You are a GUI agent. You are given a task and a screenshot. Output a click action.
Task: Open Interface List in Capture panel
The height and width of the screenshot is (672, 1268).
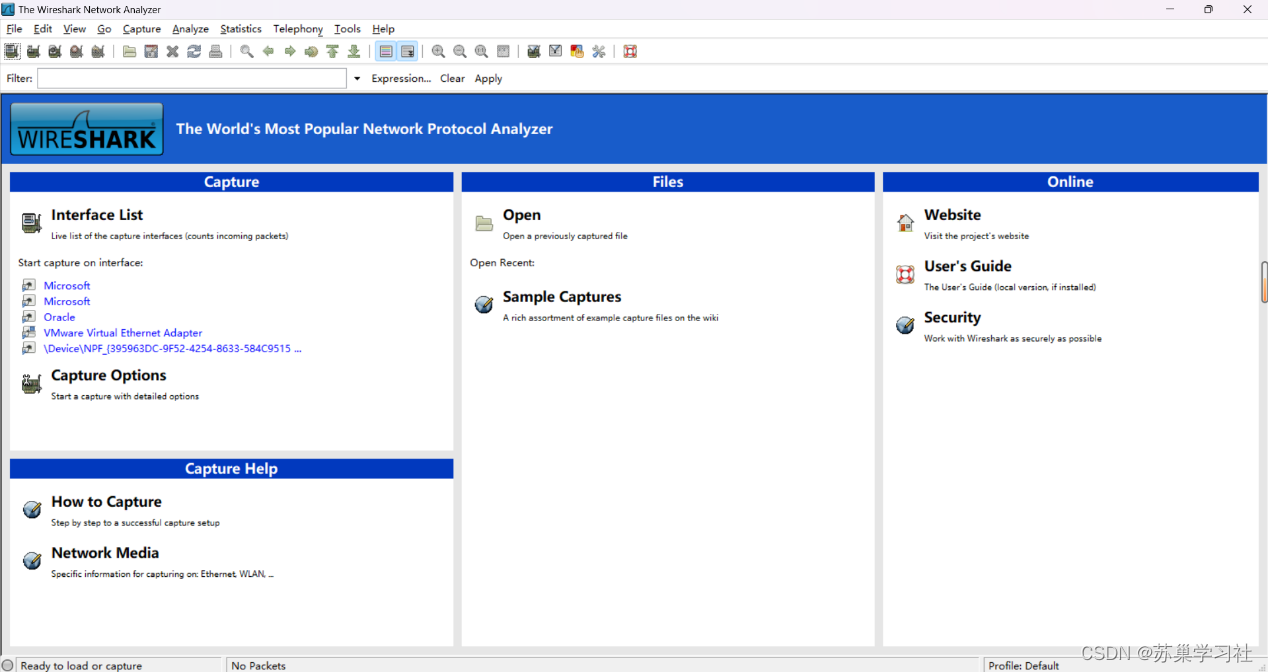[97, 215]
